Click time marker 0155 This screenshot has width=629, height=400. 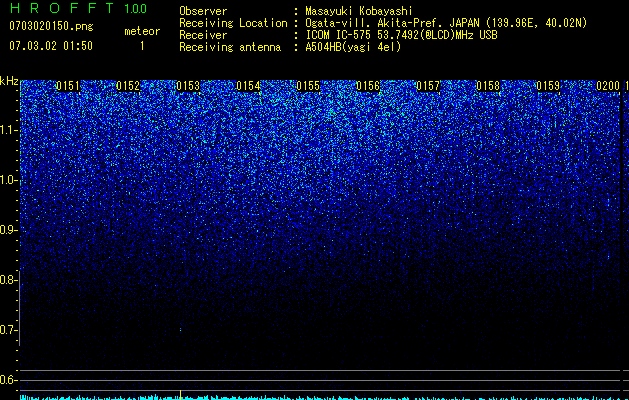(x=308, y=86)
